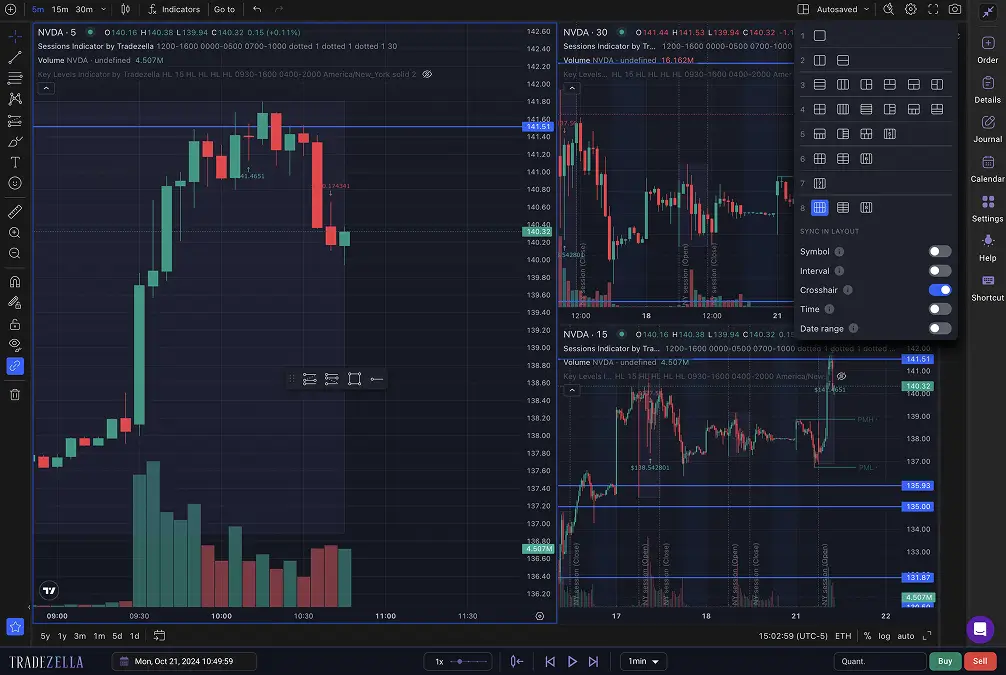Click the Sell button
This screenshot has height=675, width=1006.
click(x=980, y=662)
